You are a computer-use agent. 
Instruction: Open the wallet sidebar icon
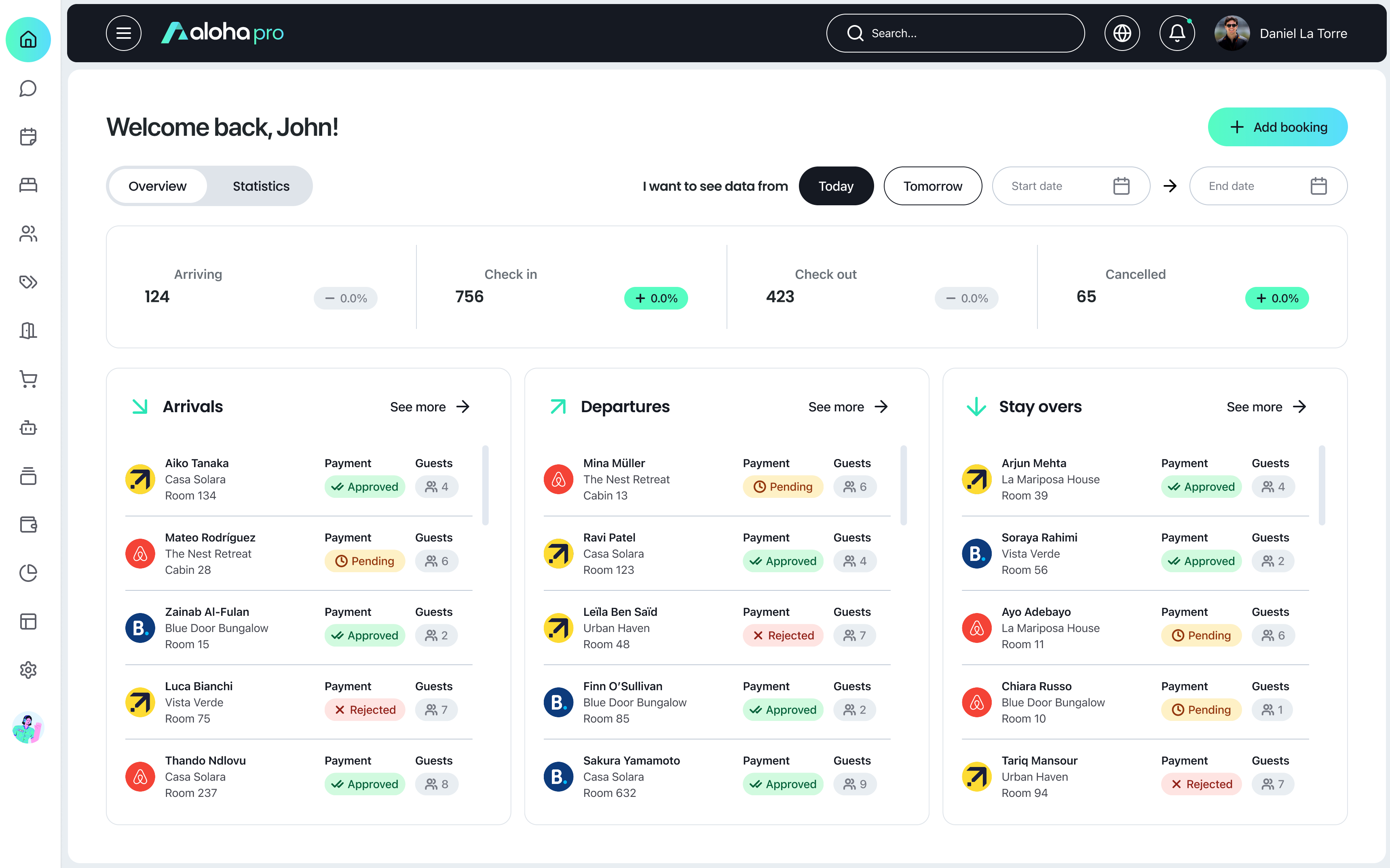28,525
